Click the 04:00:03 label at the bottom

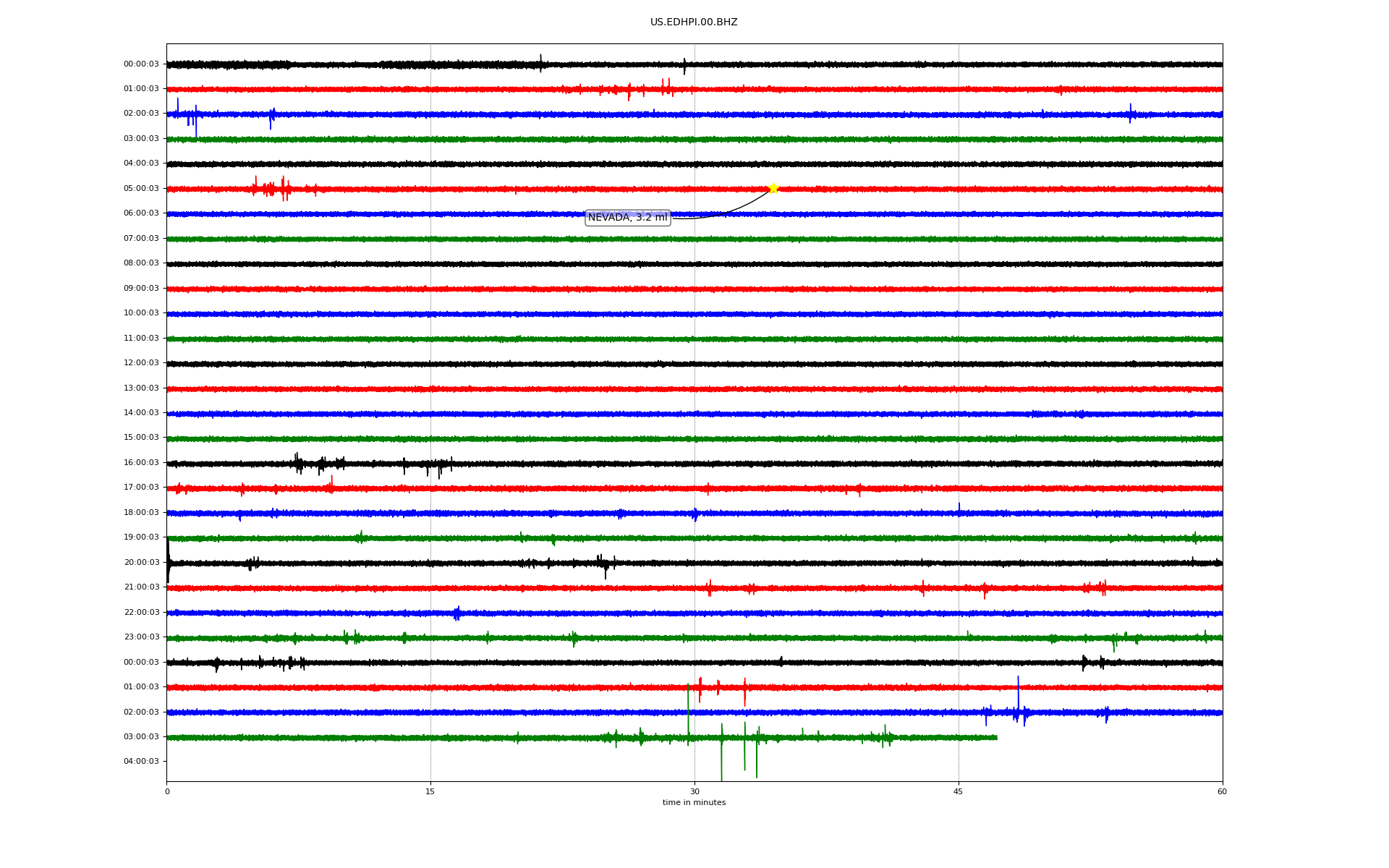(141, 762)
